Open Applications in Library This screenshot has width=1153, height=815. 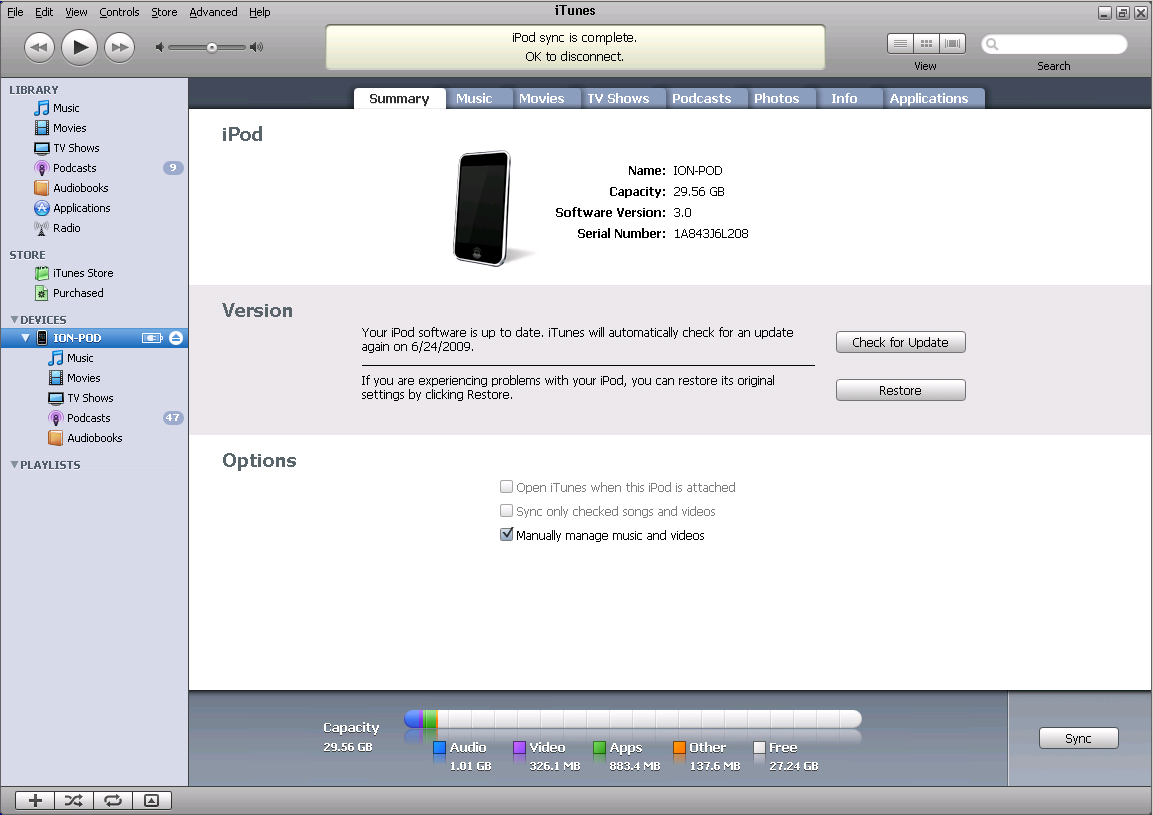coord(81,208)
